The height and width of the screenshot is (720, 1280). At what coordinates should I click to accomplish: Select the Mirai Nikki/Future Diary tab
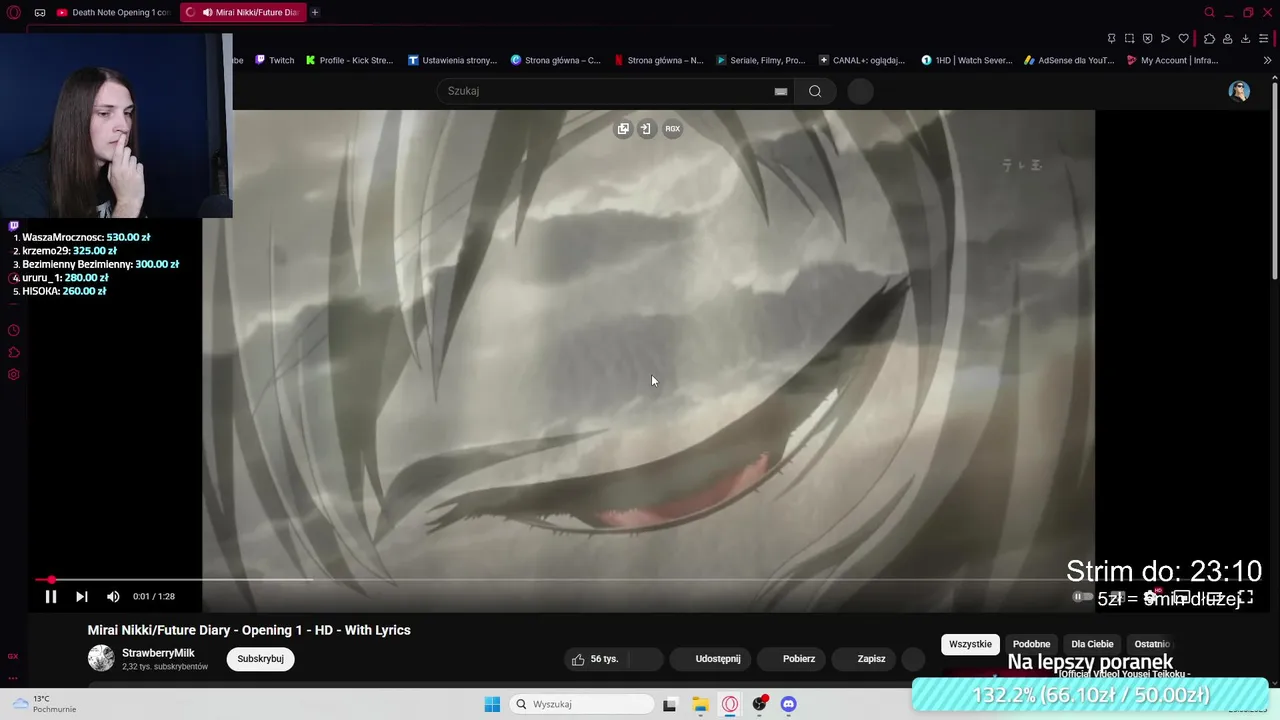[x=242, y=12]
